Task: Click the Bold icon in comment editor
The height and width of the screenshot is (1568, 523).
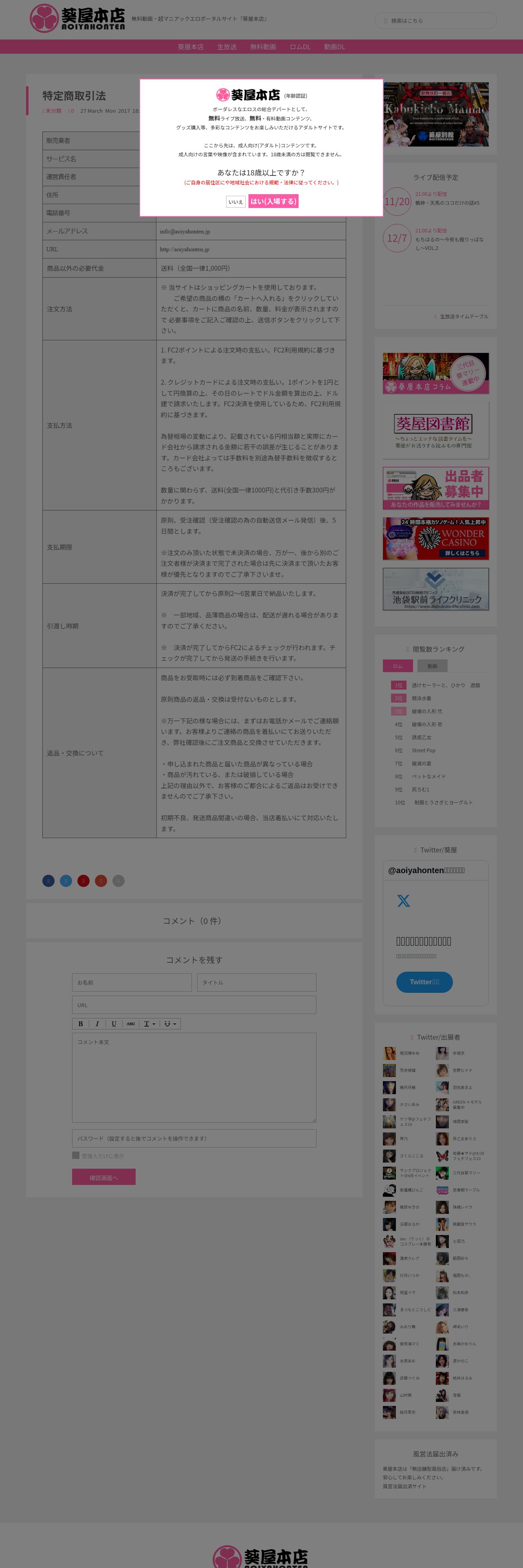Action: (x=80, y=1024)
